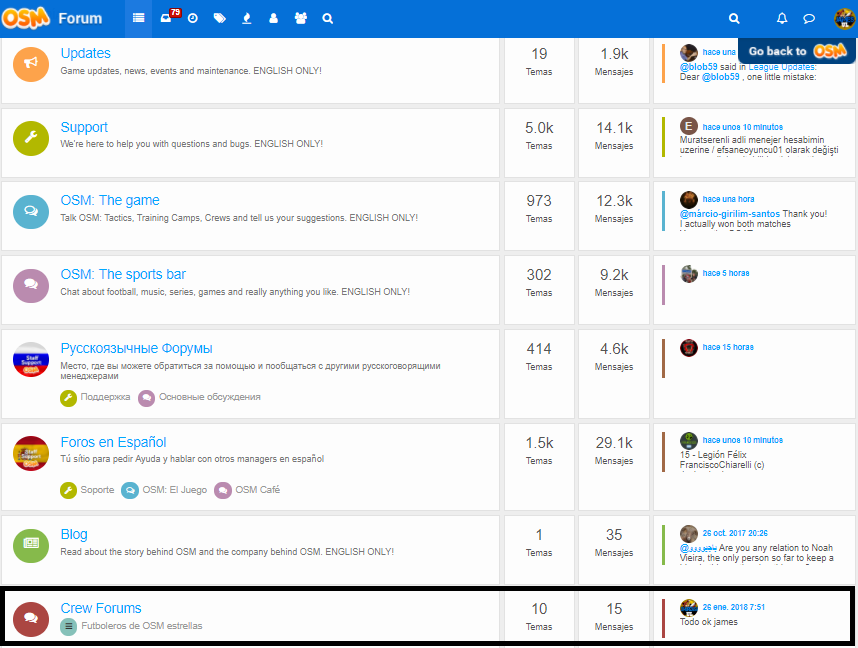The image size is (858, 648).
Task: Click the search icon next to groups icon
Action: click(327, 18)
